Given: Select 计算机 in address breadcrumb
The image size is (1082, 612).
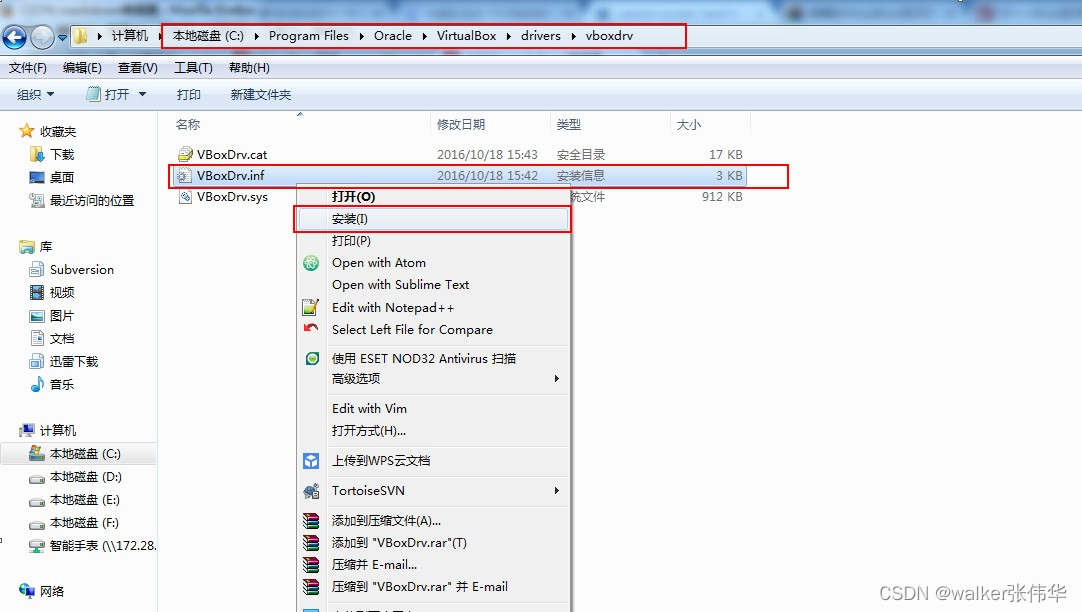Looking at the screenshot, I should (130, 36).
